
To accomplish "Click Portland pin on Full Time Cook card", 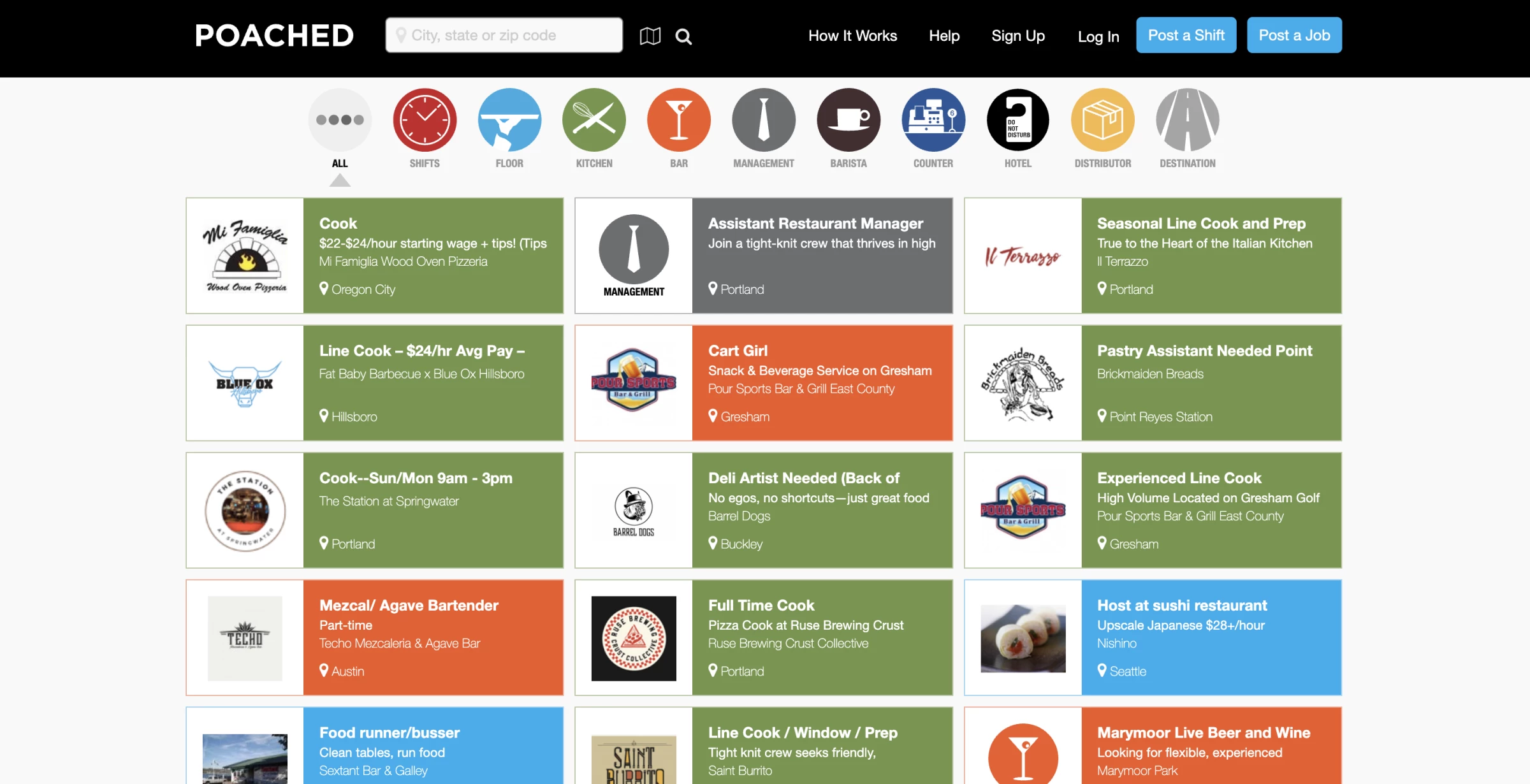I will (x=713, y=671).
